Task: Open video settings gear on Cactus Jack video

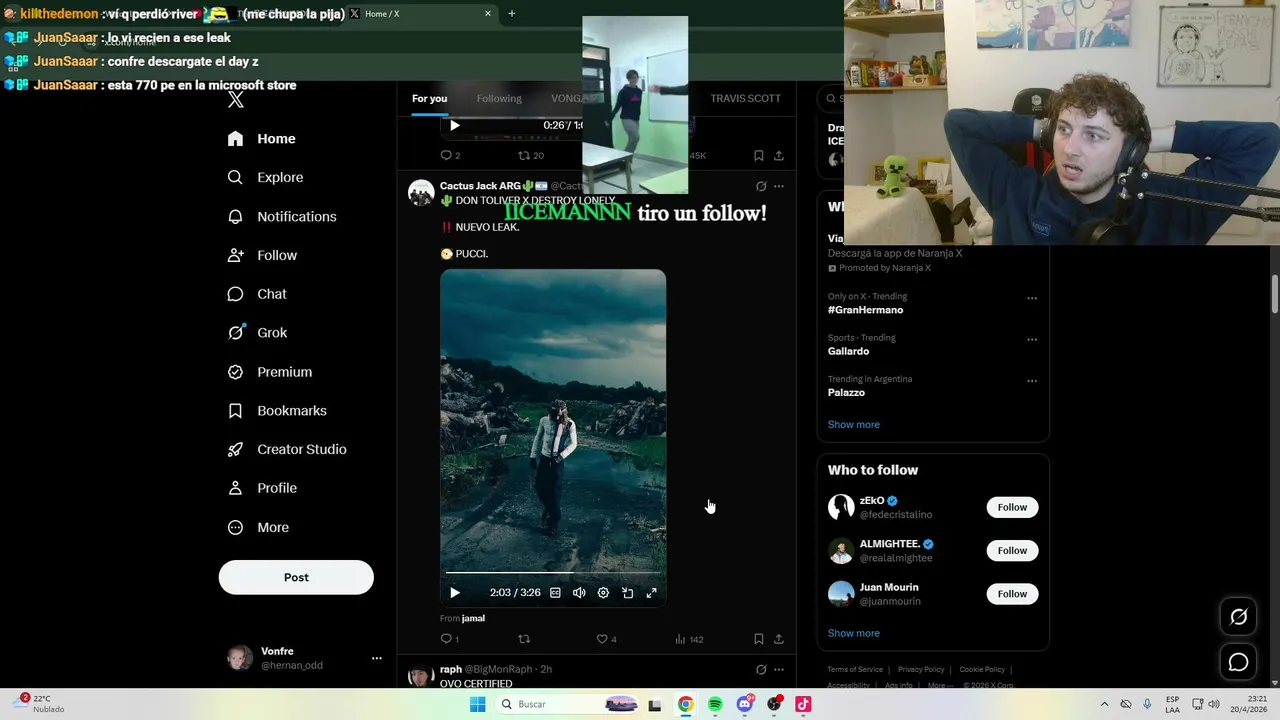Action: [603, 593]
